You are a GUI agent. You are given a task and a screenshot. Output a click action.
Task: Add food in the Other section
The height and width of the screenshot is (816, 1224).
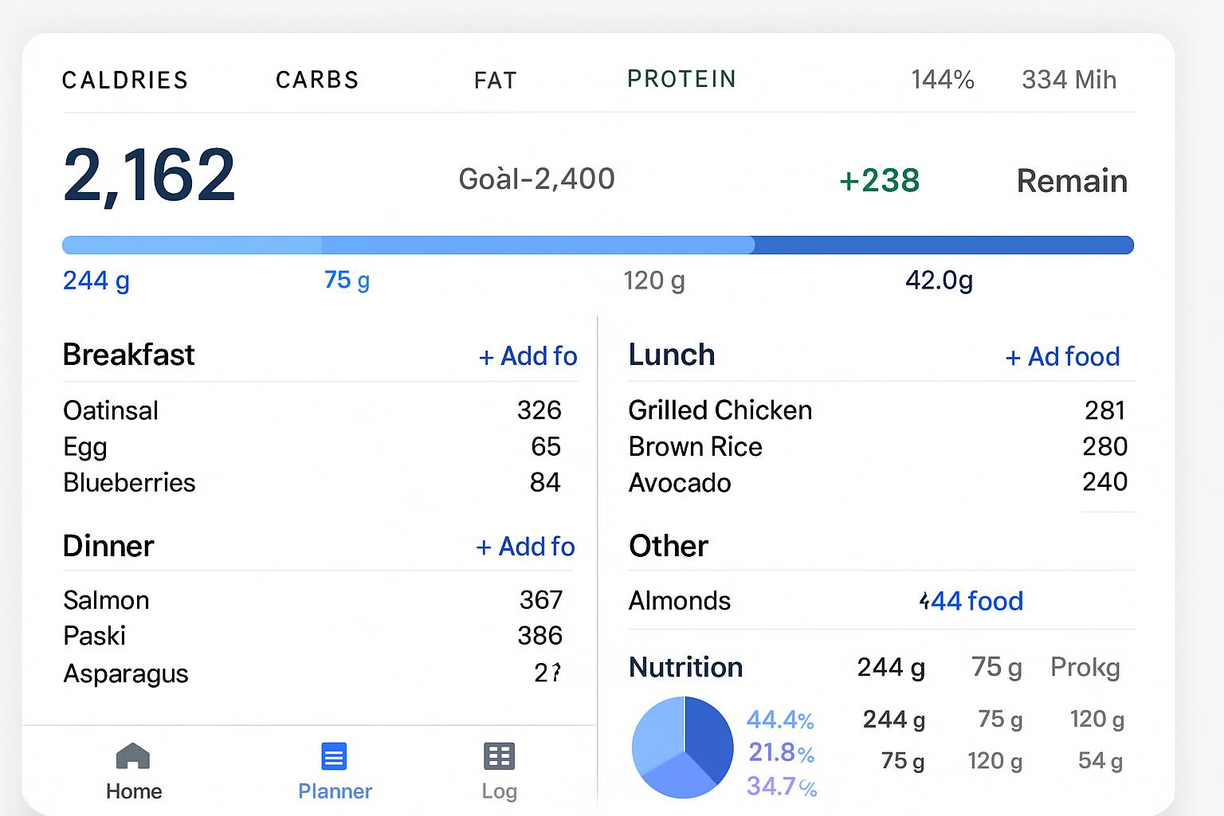[972, 601]
